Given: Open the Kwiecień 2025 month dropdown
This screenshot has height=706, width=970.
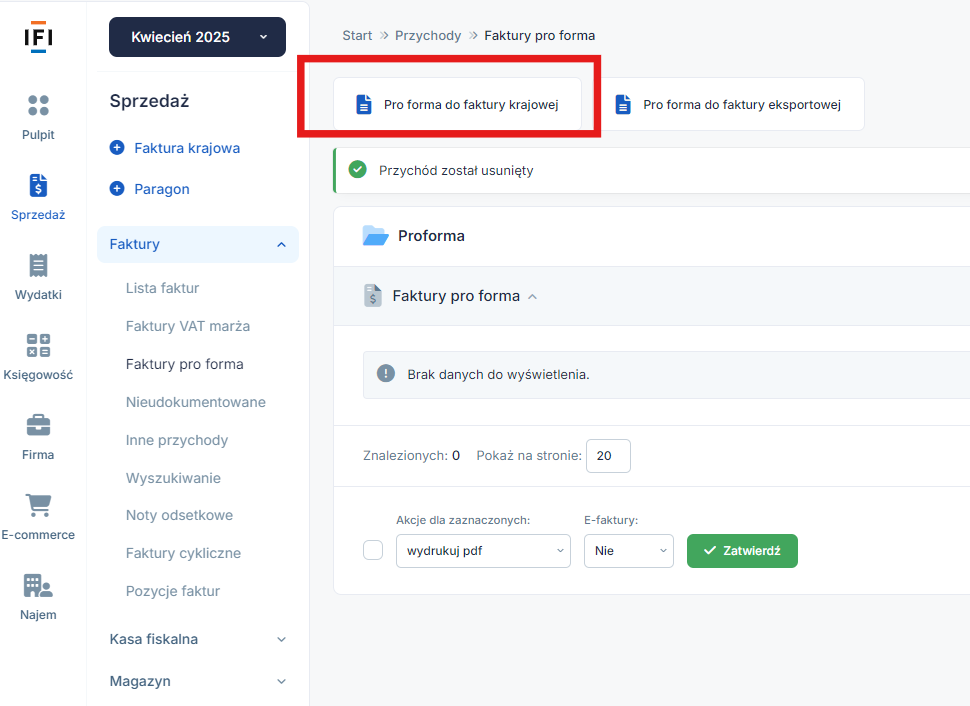Looking at the screenshot, I should tap(197, 37).
